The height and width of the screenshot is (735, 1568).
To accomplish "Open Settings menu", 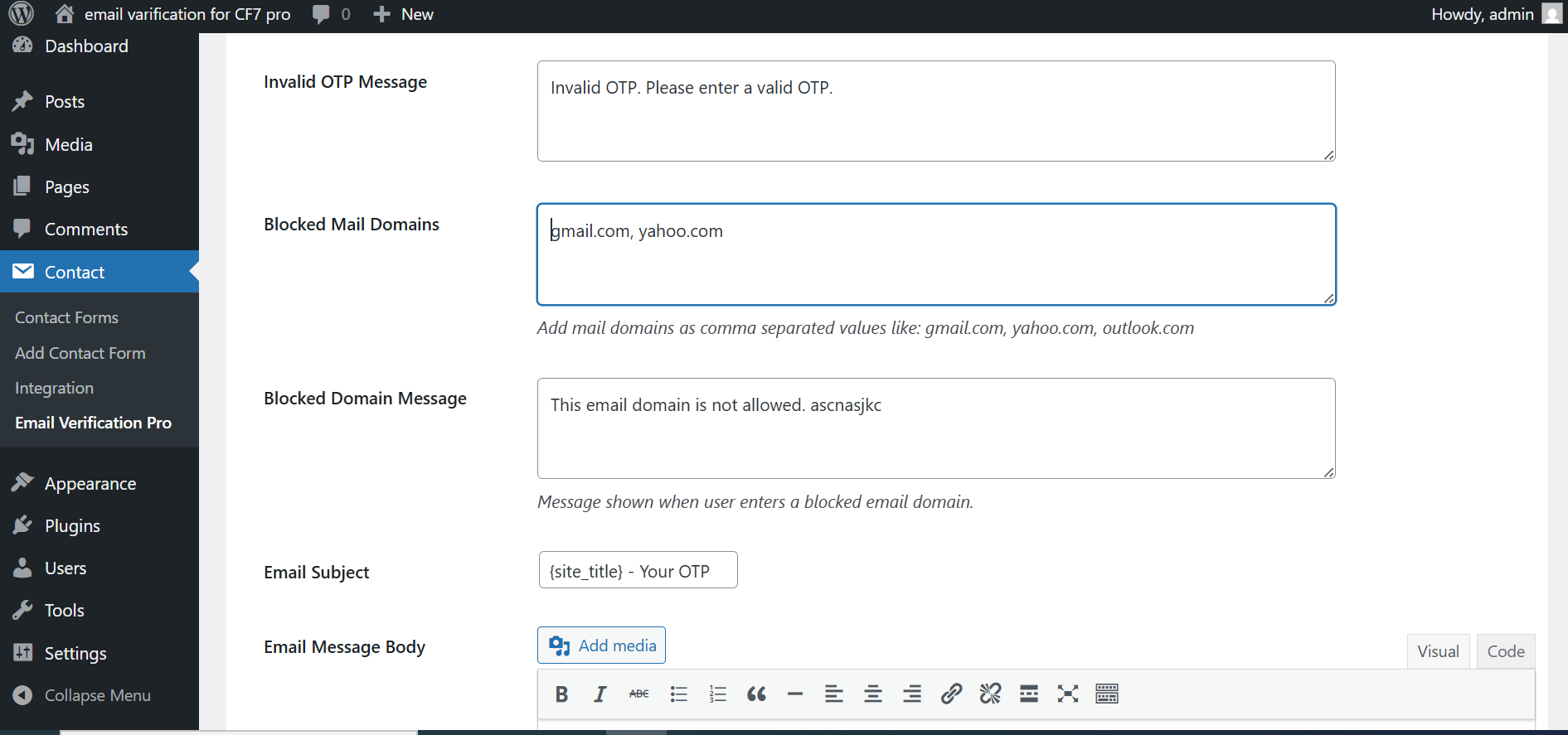I will point(100,654).
